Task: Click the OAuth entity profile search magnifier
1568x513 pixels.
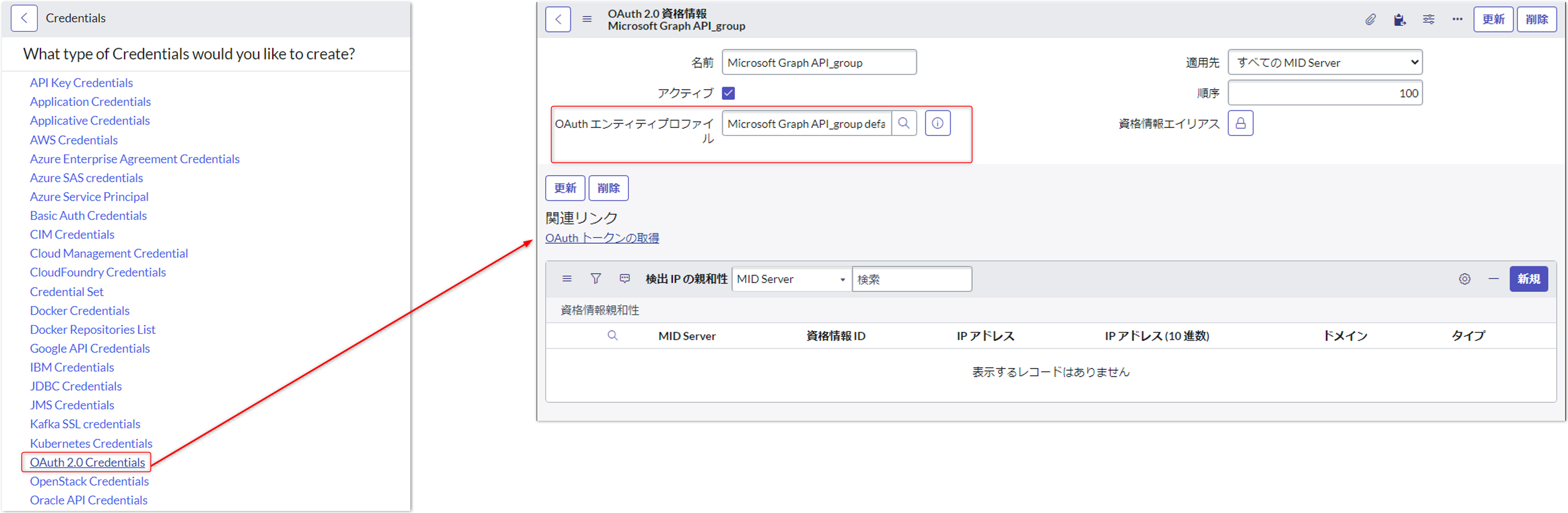Action: click(x=904, y=123)
